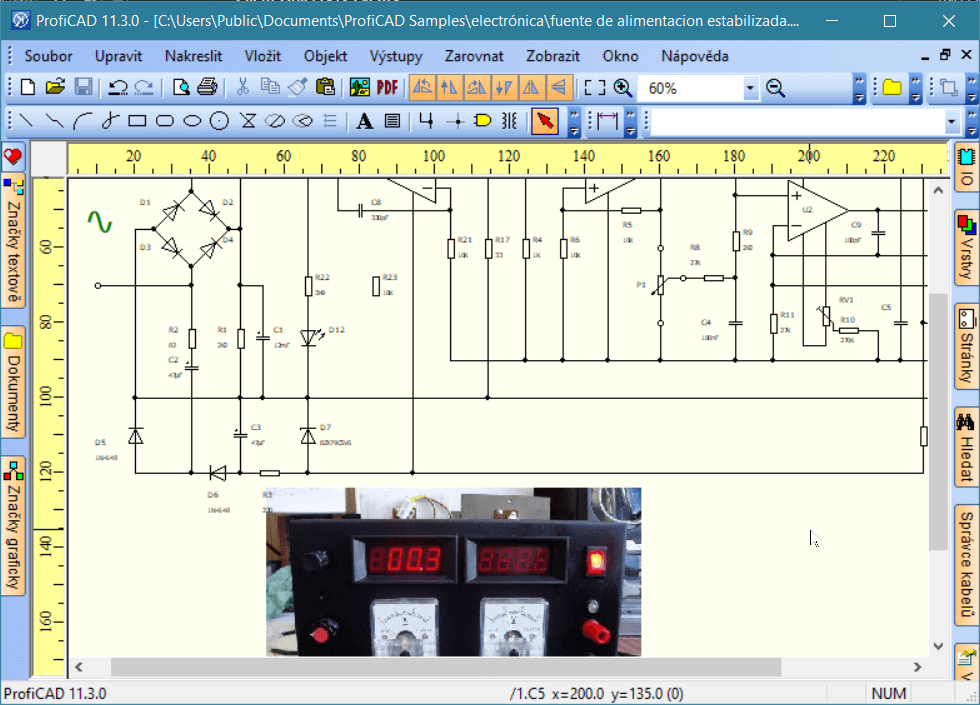Open the Vrstvy side panel
This screenshot has height=705, width=980.
(966, 248)
